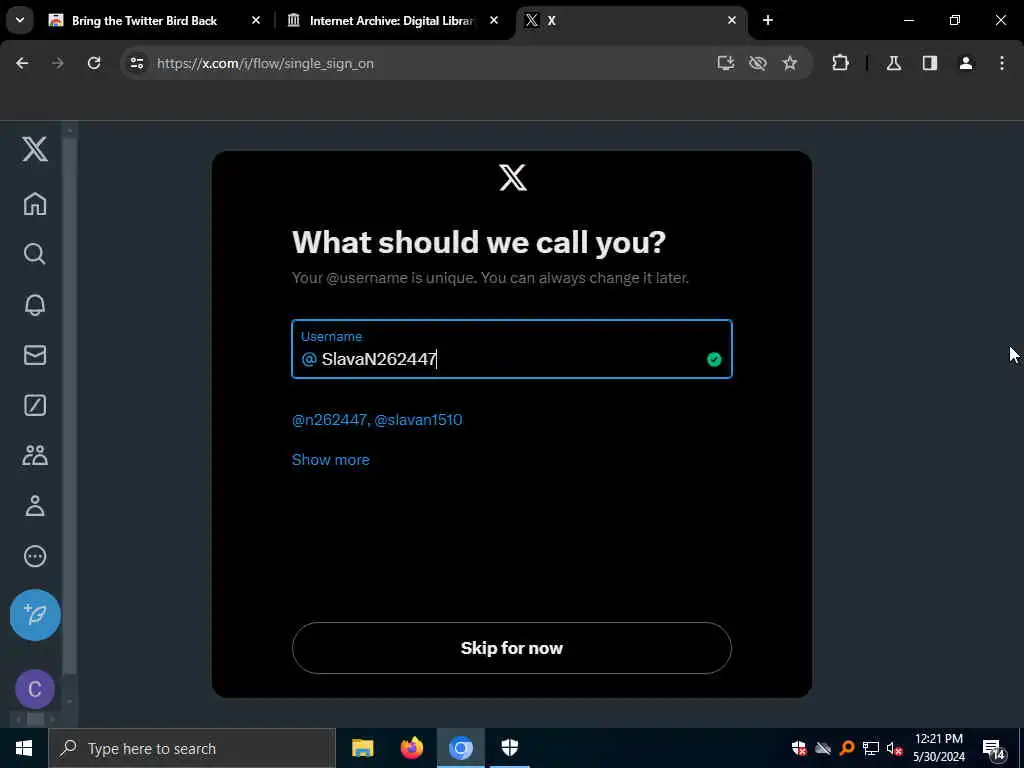The image size is (1024, 768).
Task: Go to Home in the X sidebar
Action: (x=35, y=204)
